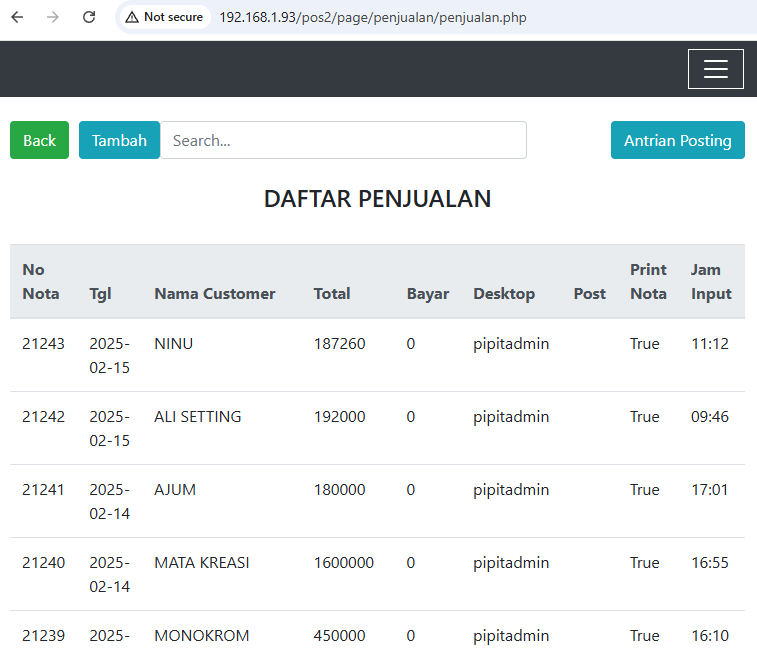Click the browser back arrow
Screen dimensions: 757x654
tap(17, 17)
